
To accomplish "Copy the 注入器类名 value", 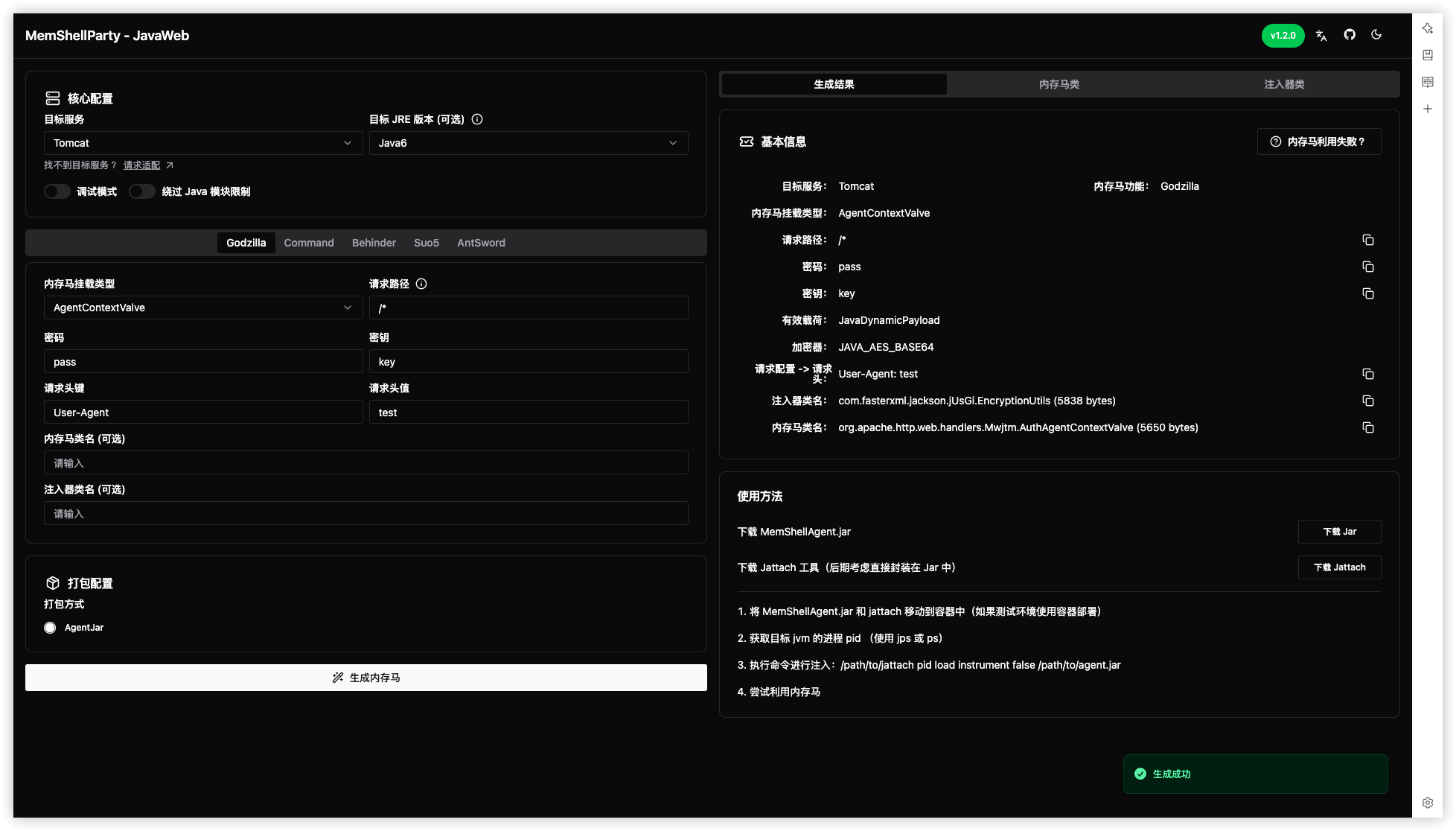I will (1368, 401).
